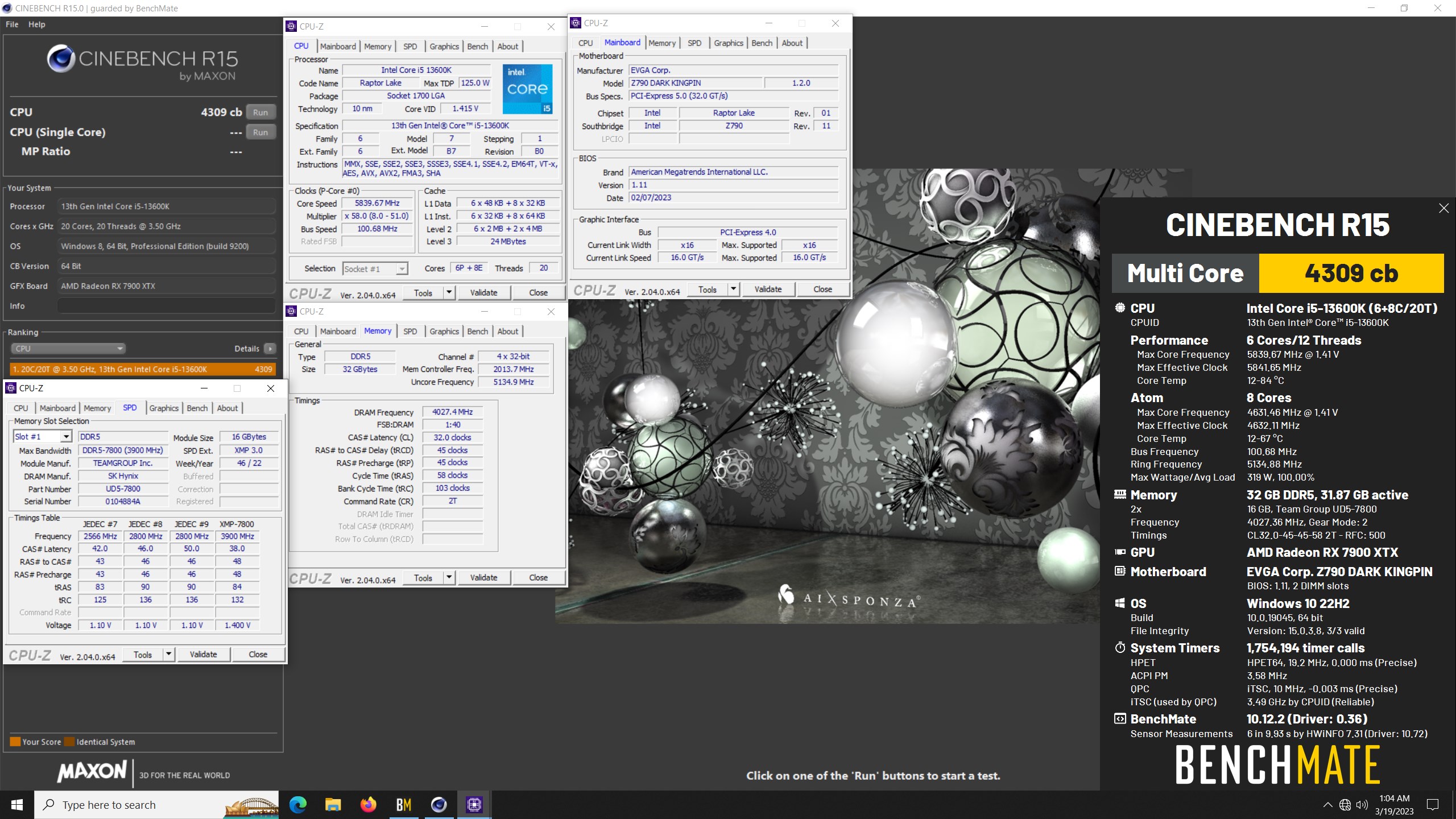This screenshot has height=819, width=1456.
Task: Select the top ranking entry scoring 4309
Action: pos(142,369)
